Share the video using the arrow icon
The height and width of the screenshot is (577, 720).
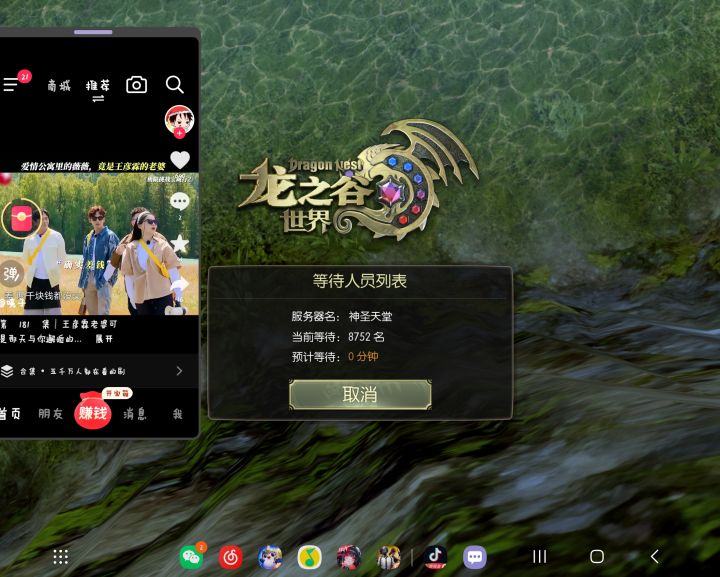(180, 285)
